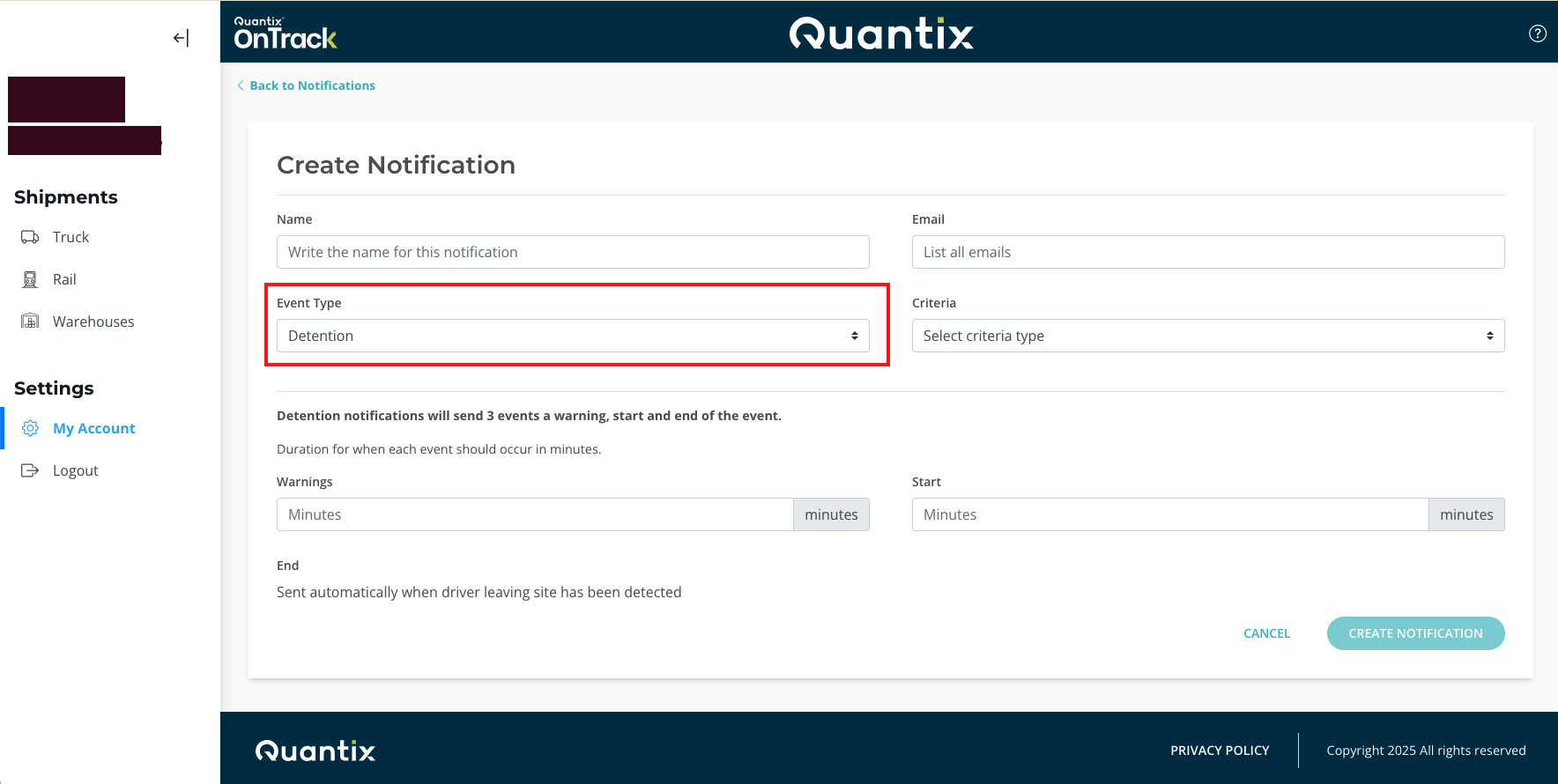Screen dimensions: 1558x784
Task: Open the Privacy Policy link
Action: [x=1220, y=751]
